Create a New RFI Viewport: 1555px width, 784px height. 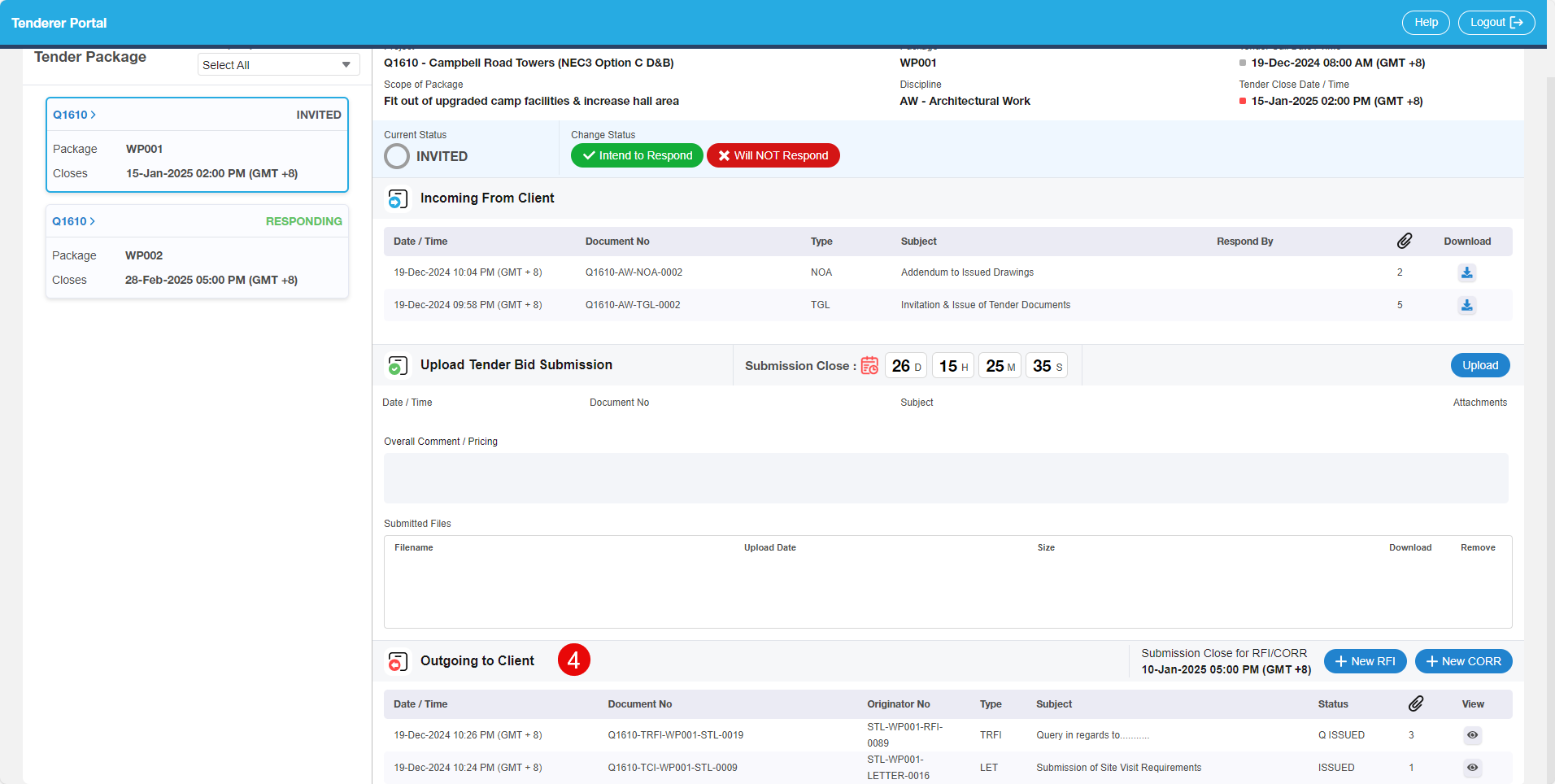[1366, 661]
